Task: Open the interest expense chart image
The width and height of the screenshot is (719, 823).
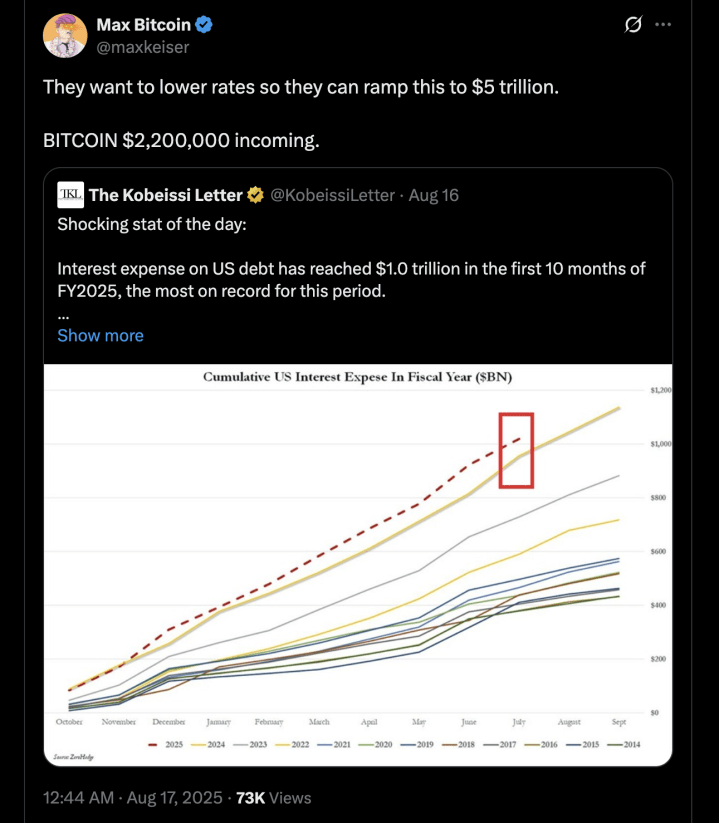Action: 358,565
